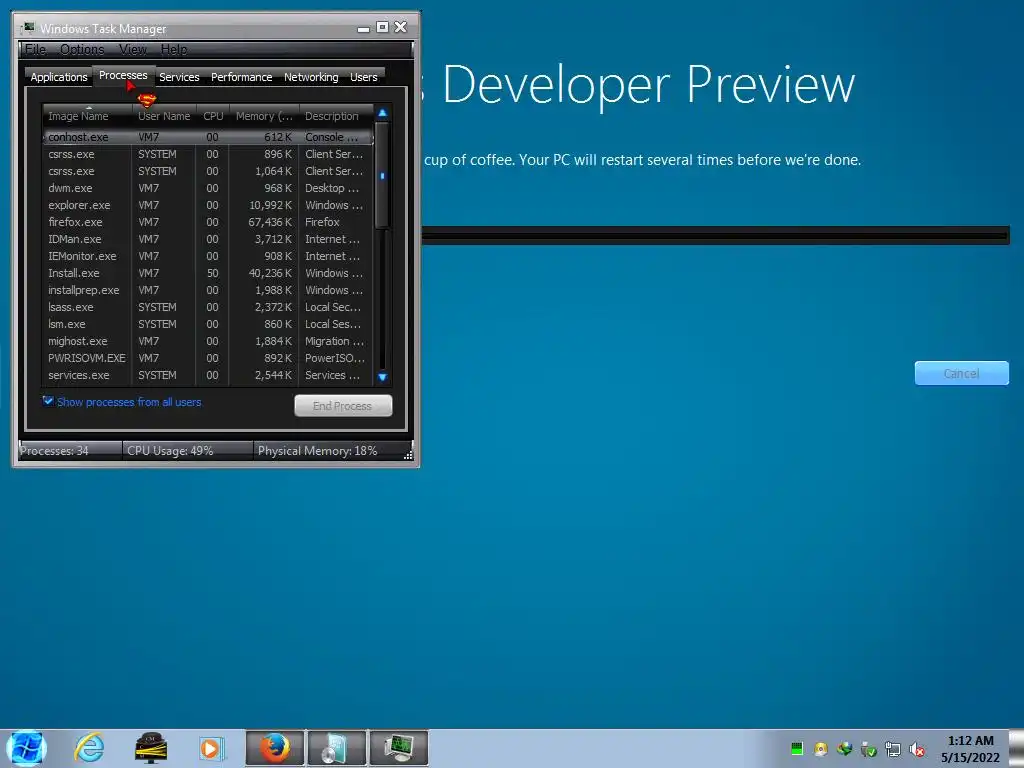
Task: Launch Windows Media Player from the taskbar
Action: (x=211, y=748)
